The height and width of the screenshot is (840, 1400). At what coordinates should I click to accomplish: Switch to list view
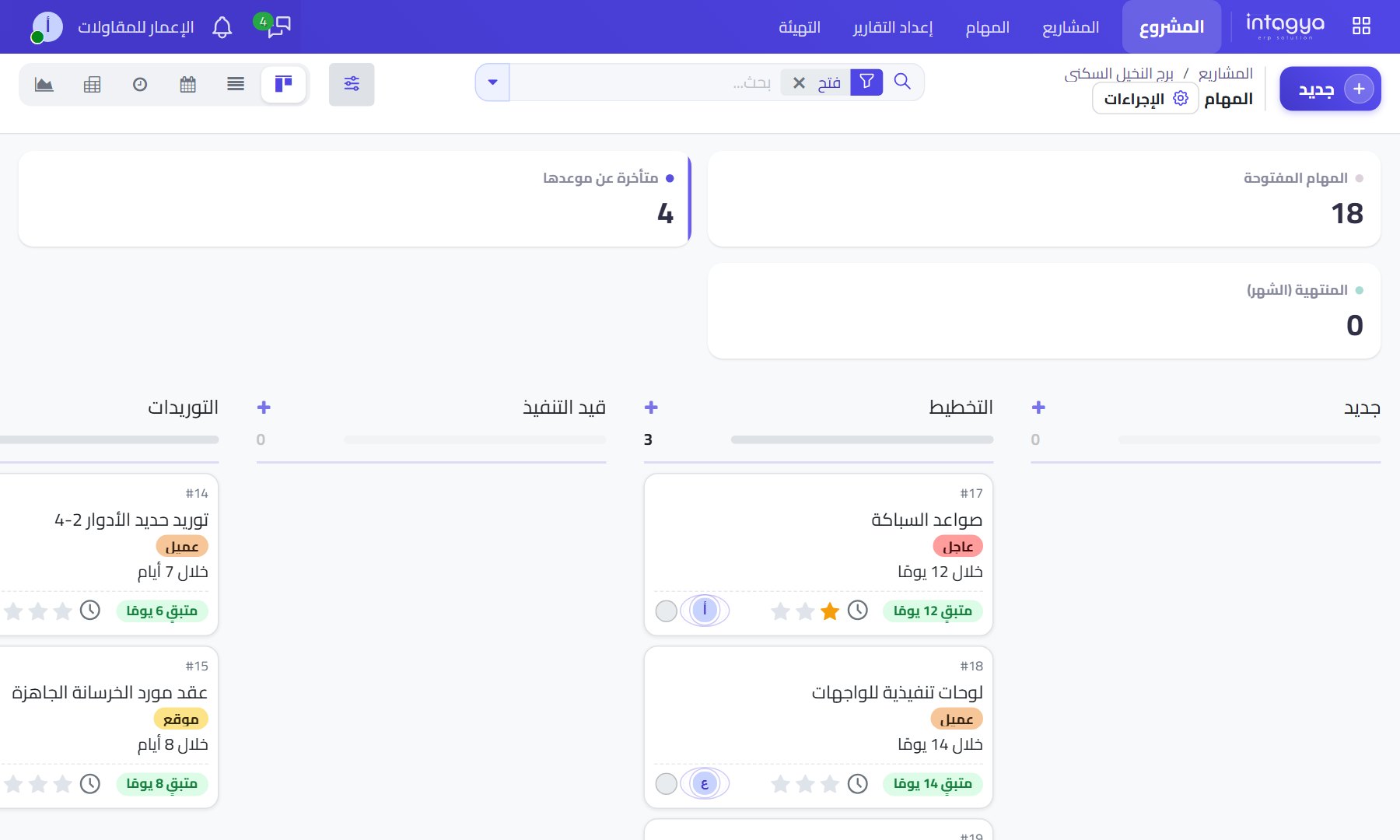click(x=236, y=84)
